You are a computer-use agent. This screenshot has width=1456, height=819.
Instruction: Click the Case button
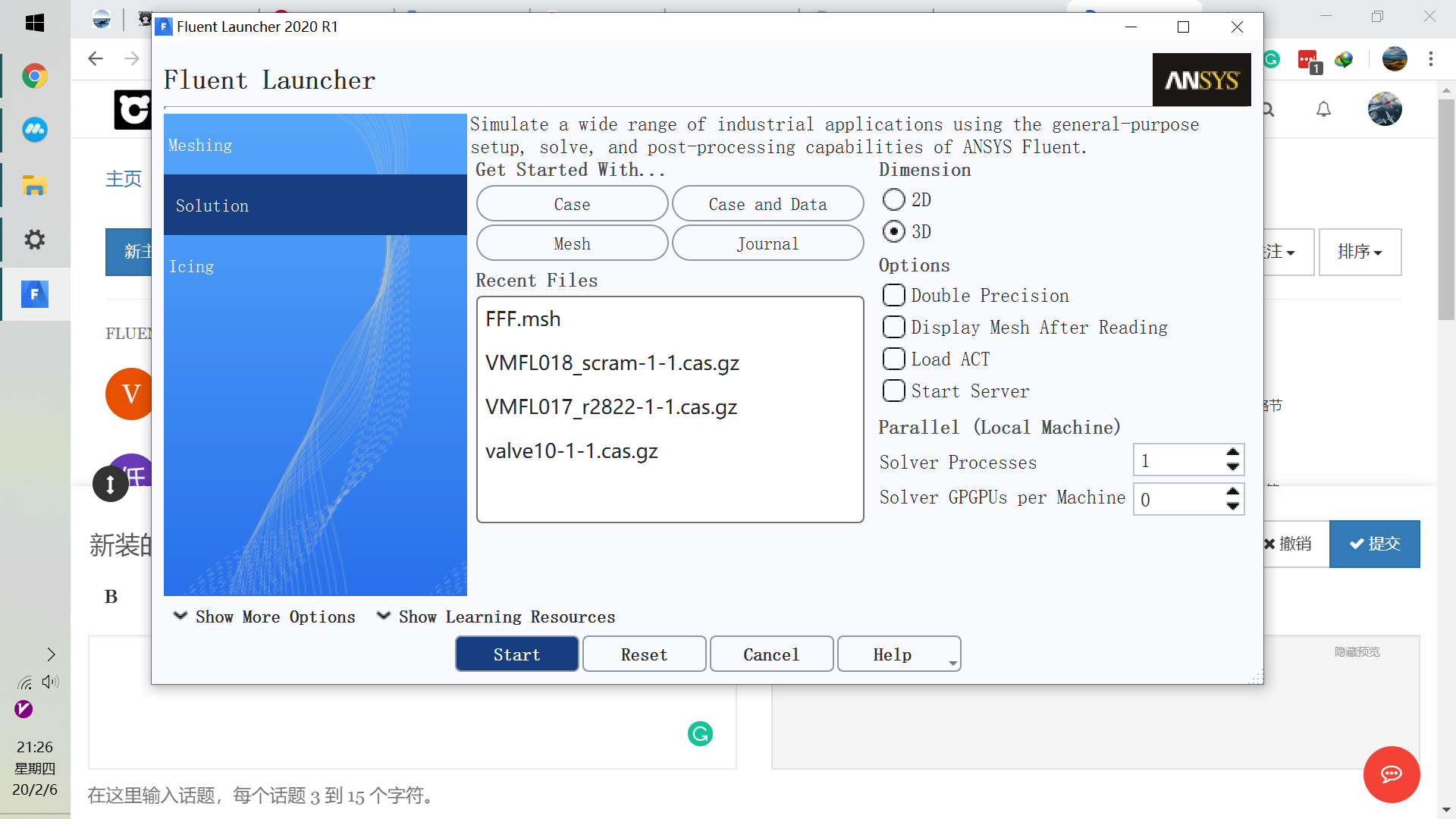[x=572, y=204]
